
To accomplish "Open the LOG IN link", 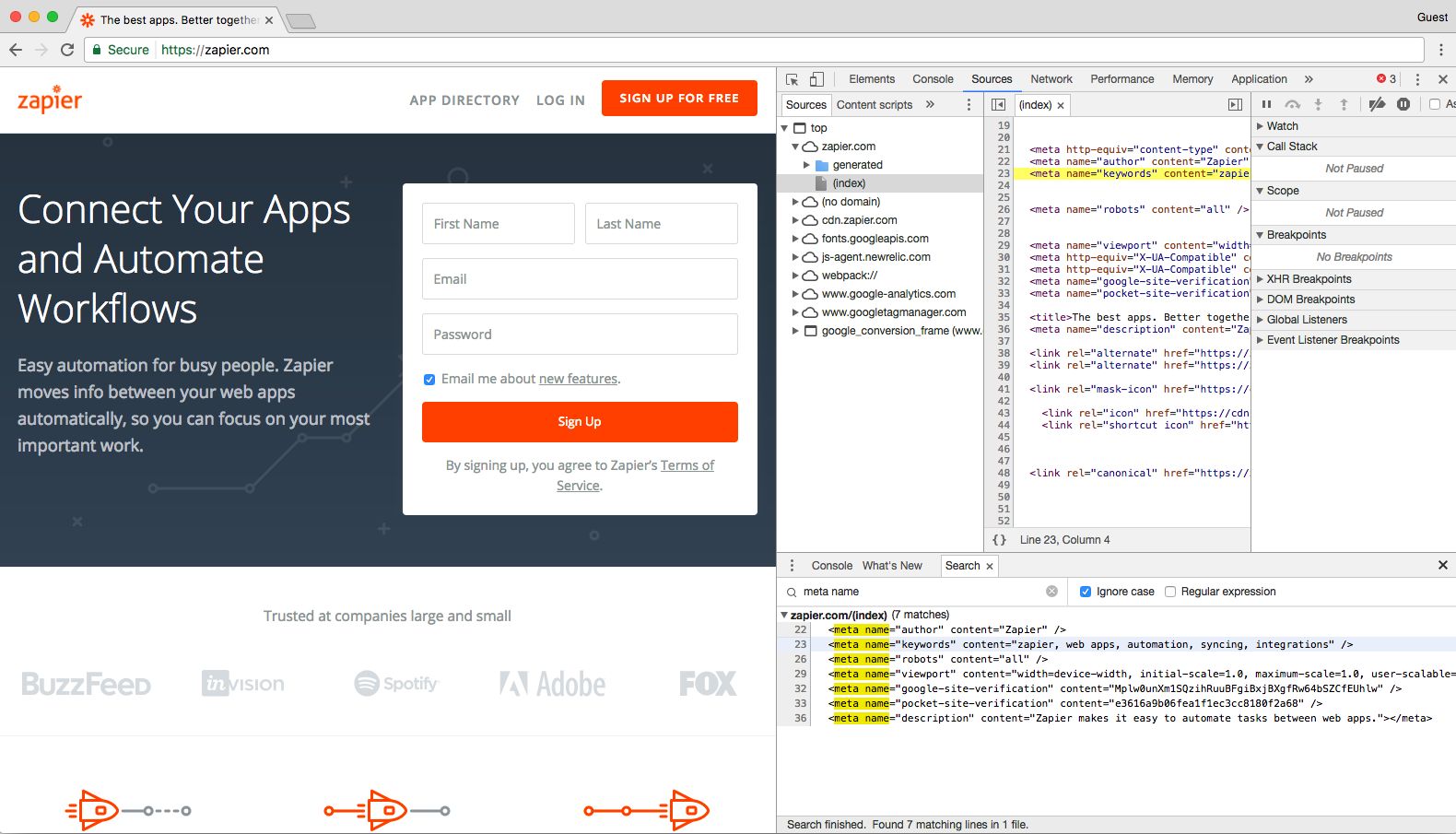I will pyautogui.click(x=560, y=100).
